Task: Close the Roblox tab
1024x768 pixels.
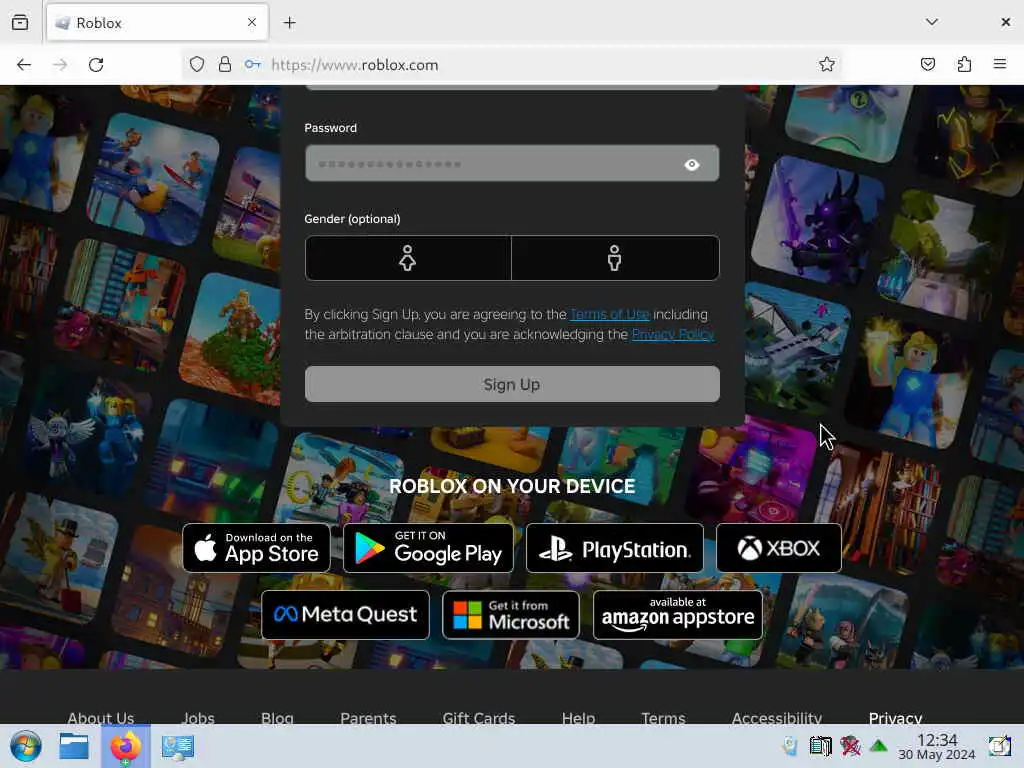Action: [252, 22]
